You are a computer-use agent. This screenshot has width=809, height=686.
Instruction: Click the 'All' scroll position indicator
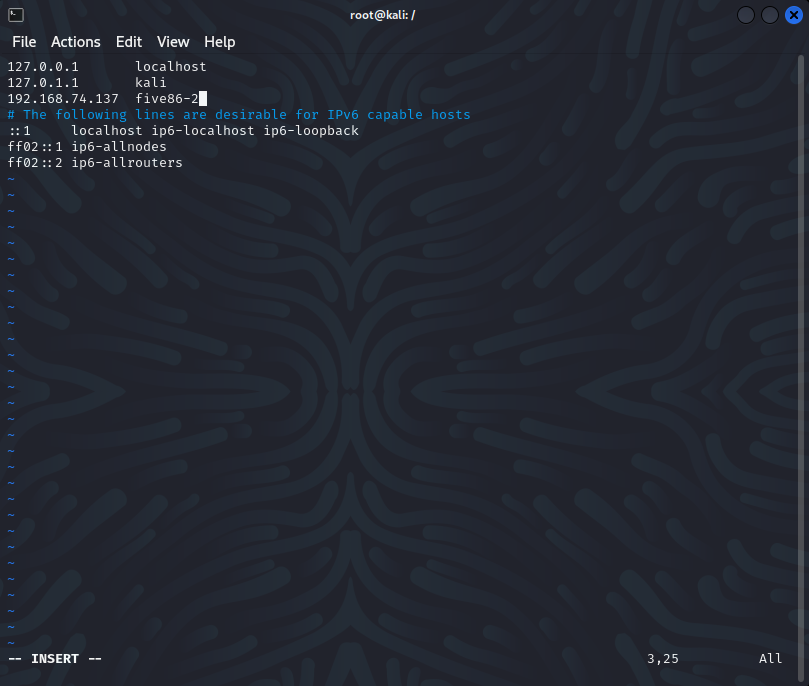(770, 659)
